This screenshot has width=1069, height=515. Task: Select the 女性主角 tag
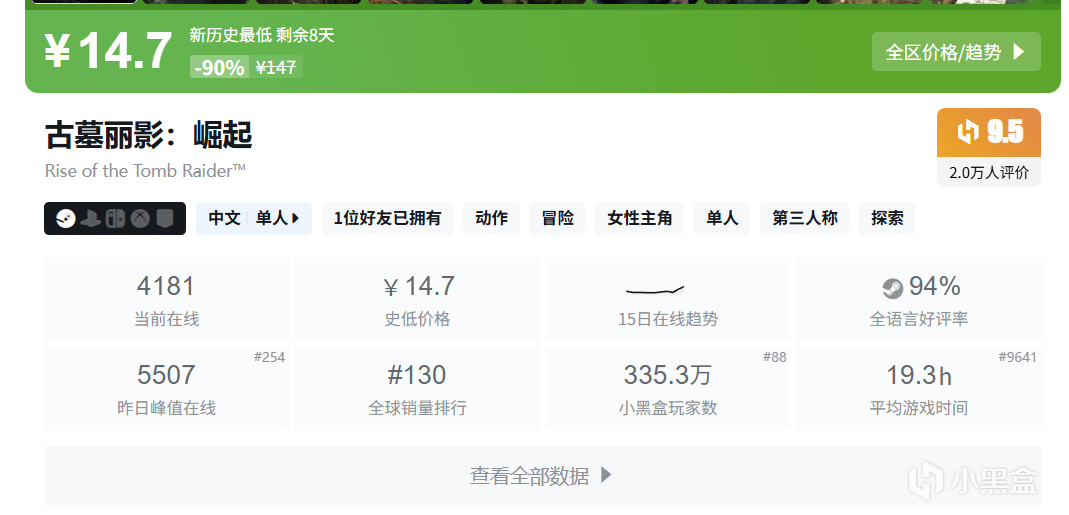pos(639,218)
